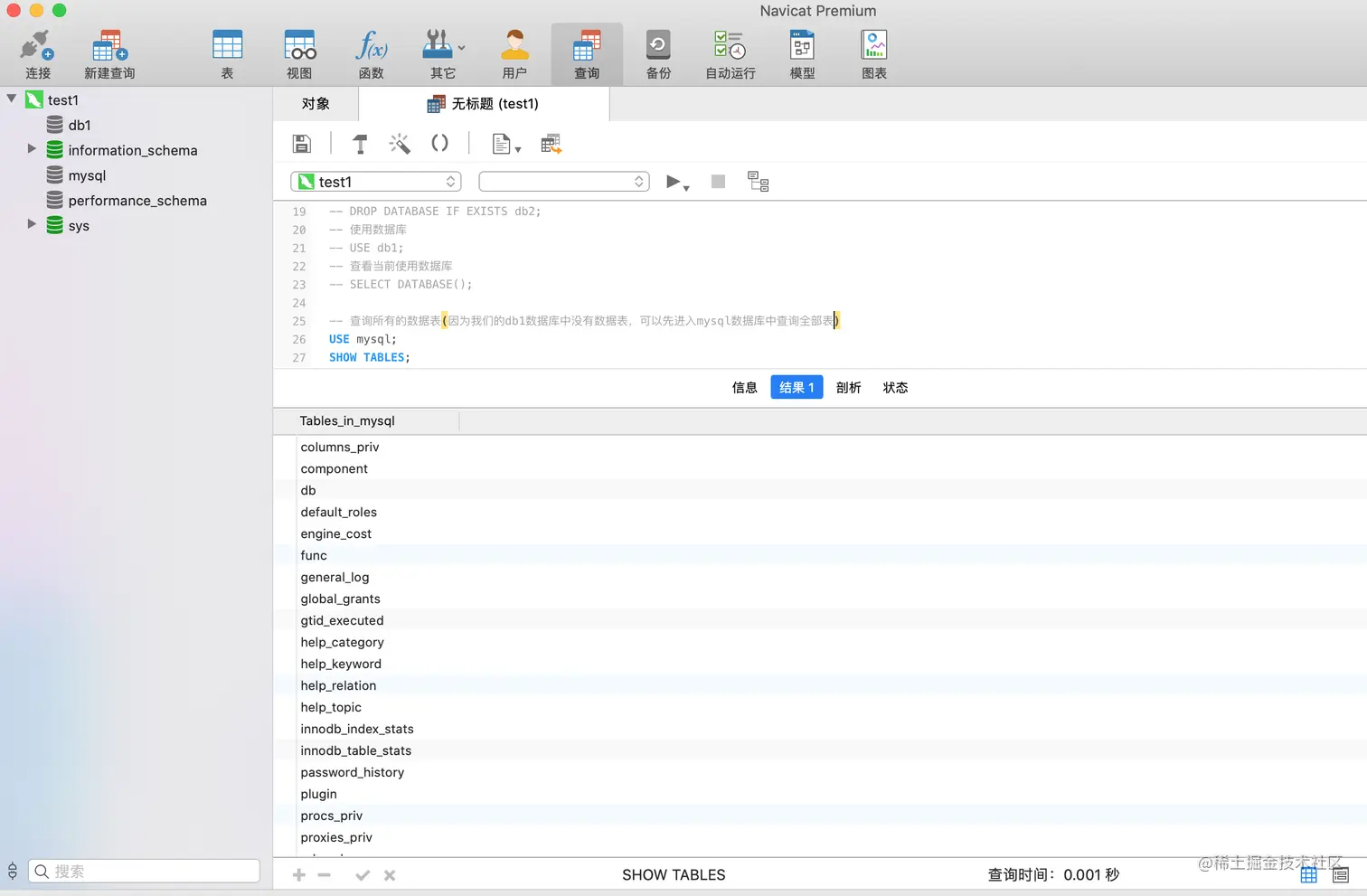The height and width of the screenshot is (896, 1367).
Task: Click the discard changes X button
Action: click(x=390, y=875)
